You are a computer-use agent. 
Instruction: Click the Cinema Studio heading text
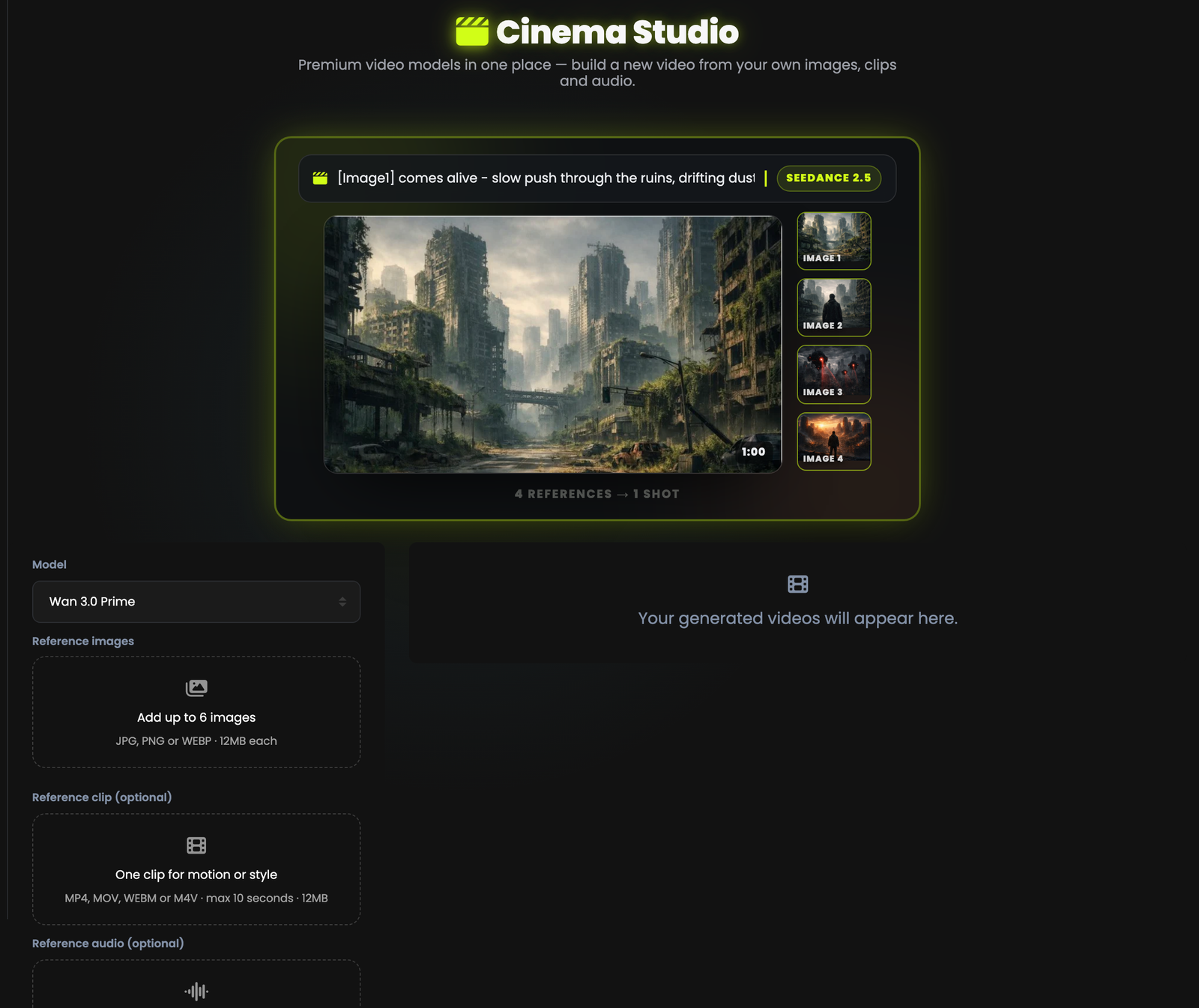point(617,31)
